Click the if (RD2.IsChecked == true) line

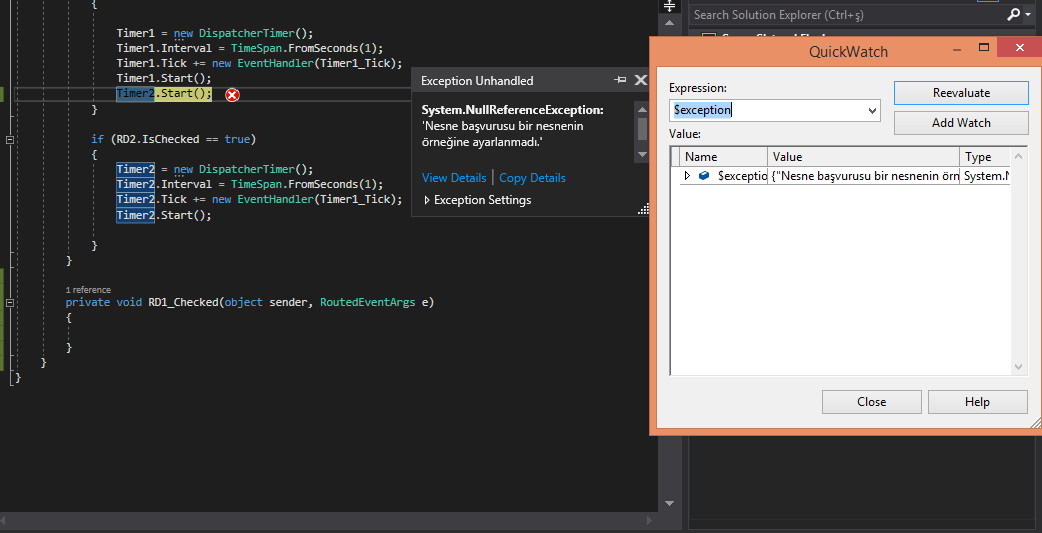click(173, 140)
